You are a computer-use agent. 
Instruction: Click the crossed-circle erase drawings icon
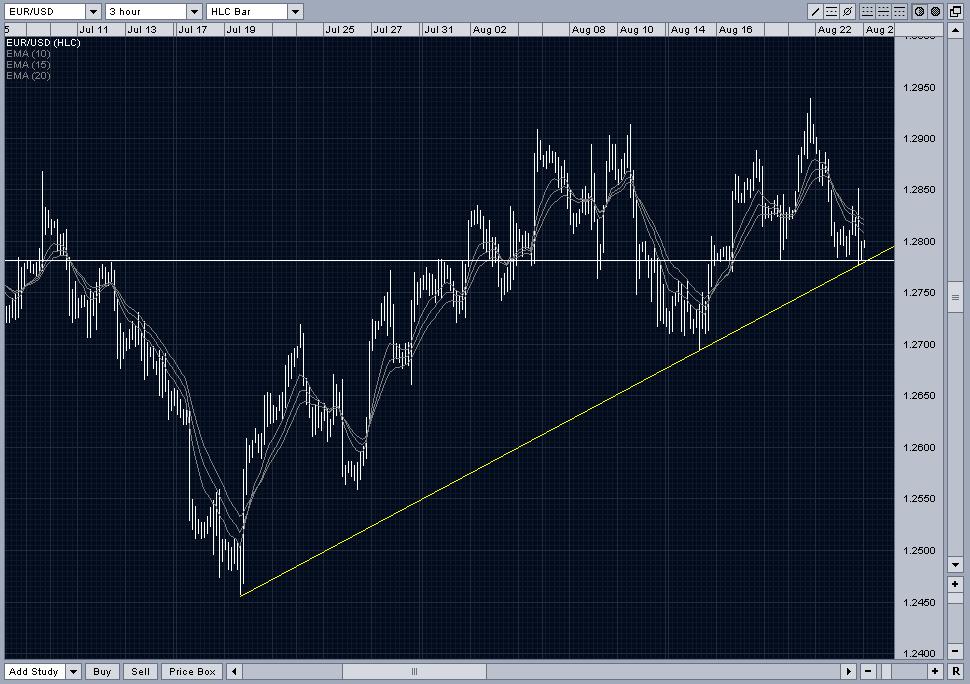click(x=847, y=12)
